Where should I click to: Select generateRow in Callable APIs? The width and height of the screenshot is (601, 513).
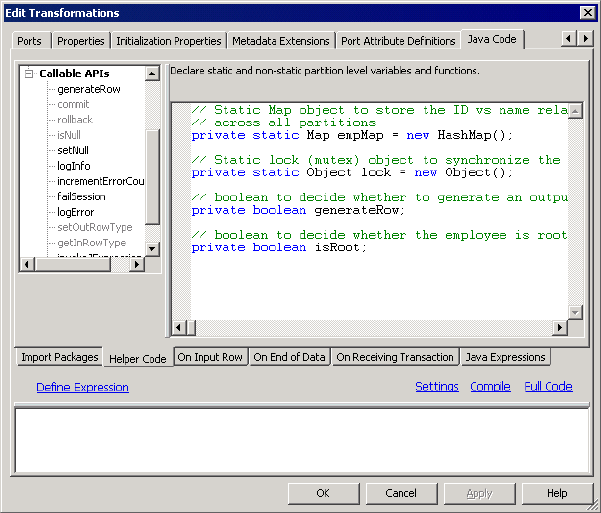[x=89, y=89]
